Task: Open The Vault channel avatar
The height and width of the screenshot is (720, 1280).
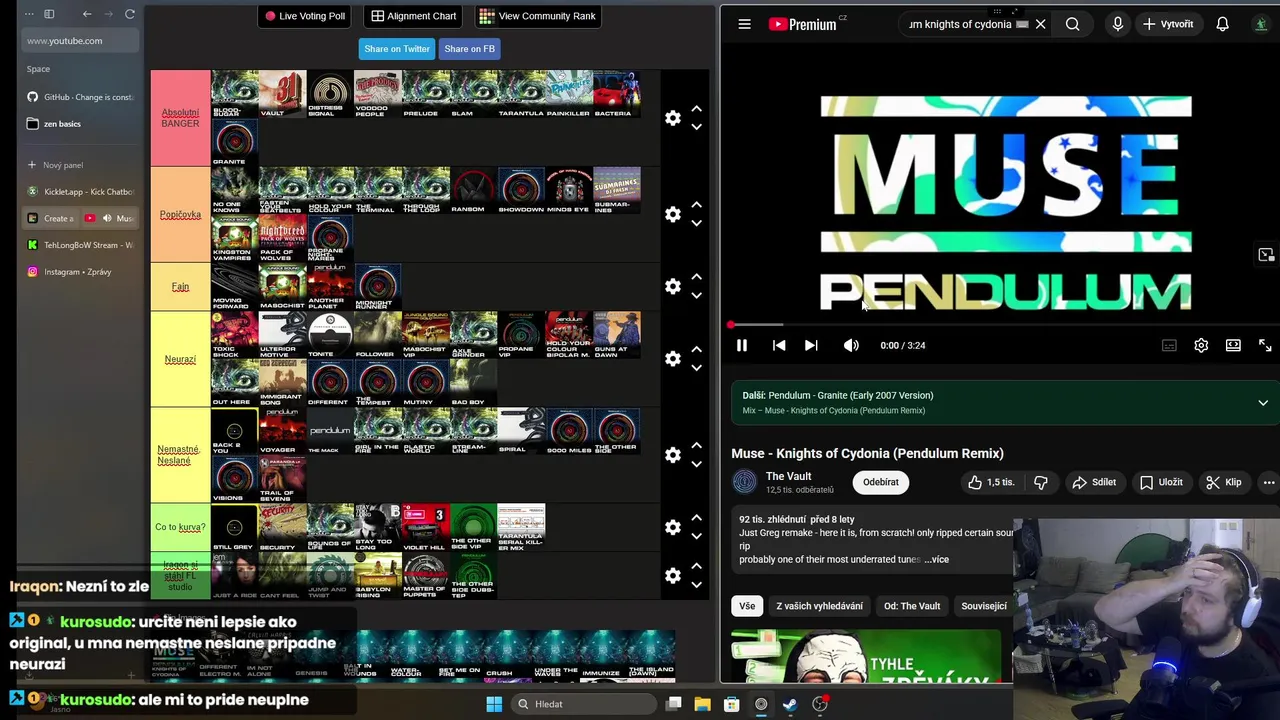Action: 744,482
